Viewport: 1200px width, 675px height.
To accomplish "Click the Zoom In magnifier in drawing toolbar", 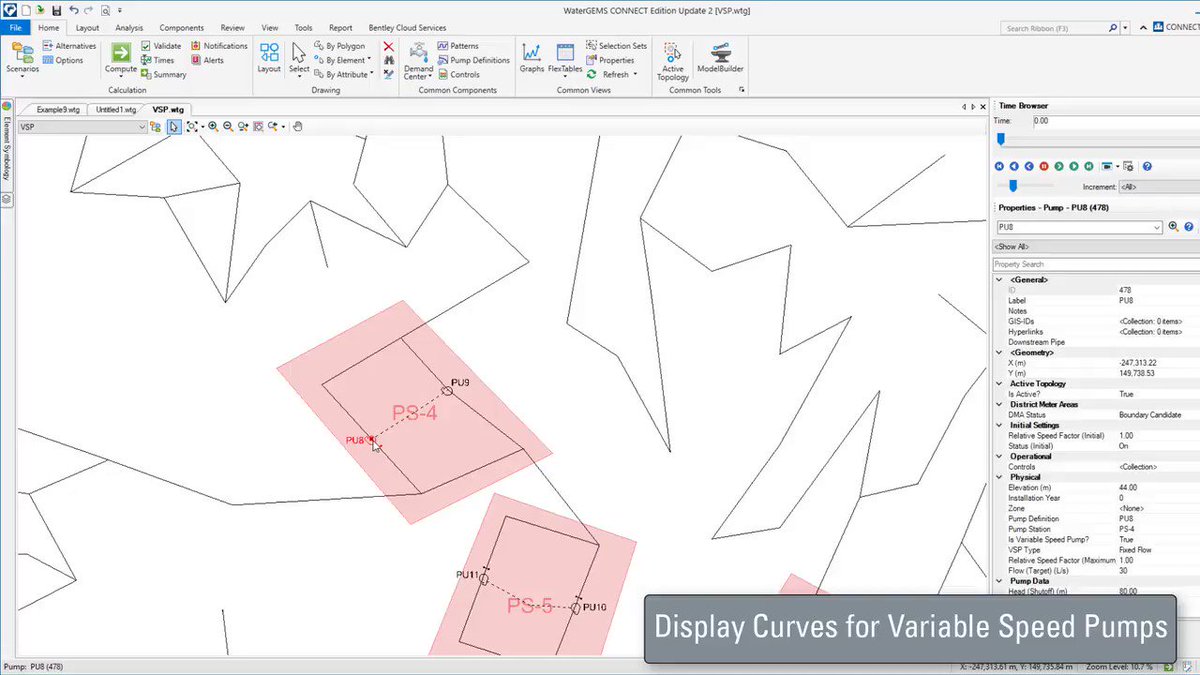I will tap(213, 127).
